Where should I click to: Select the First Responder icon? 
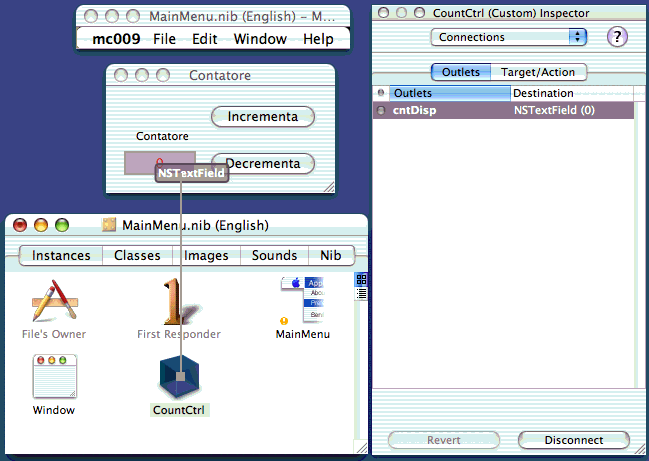[x=178, y=302]
